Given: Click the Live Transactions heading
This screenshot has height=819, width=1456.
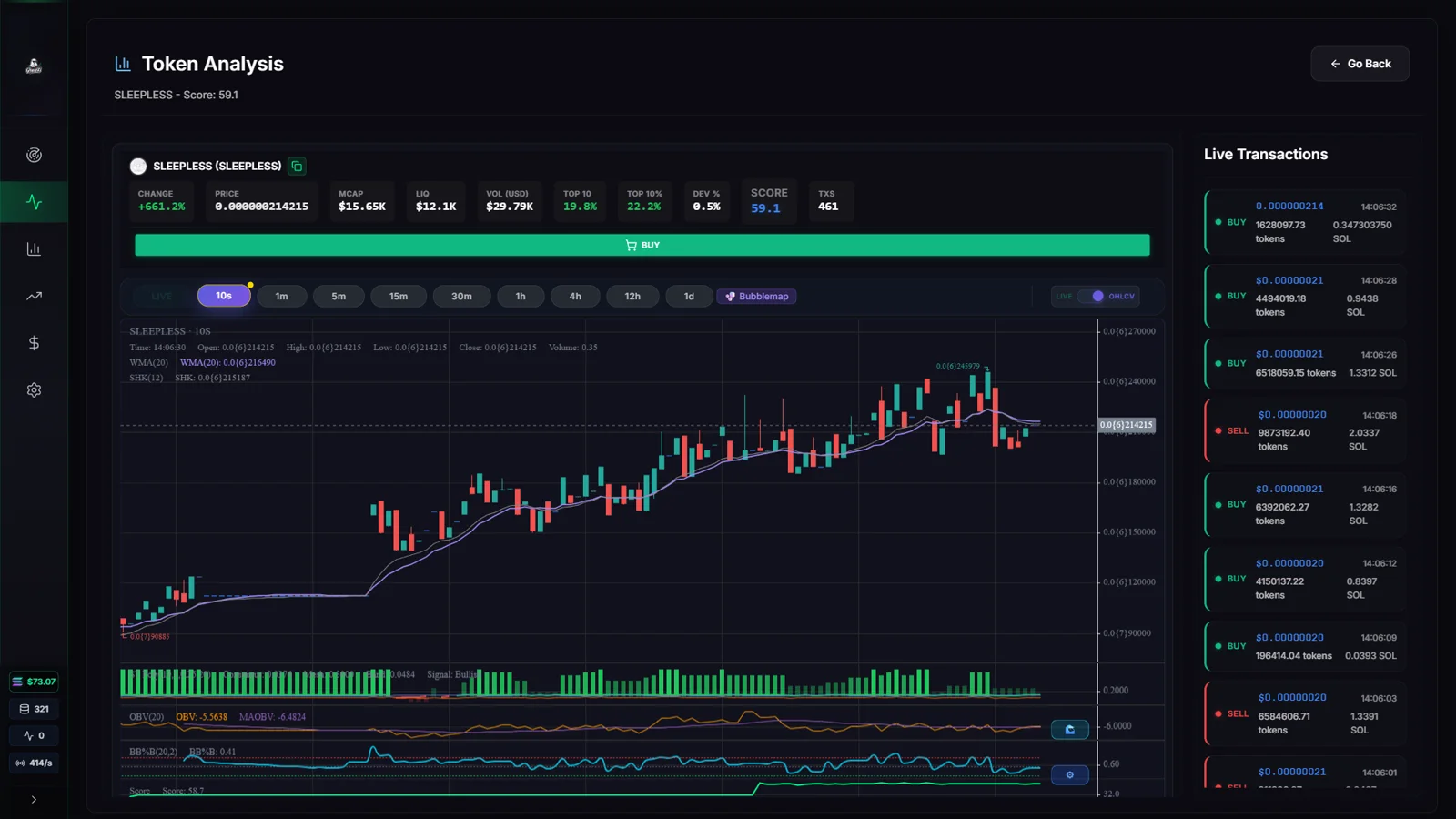Looking at the screenshot, I should (1266, 155).
